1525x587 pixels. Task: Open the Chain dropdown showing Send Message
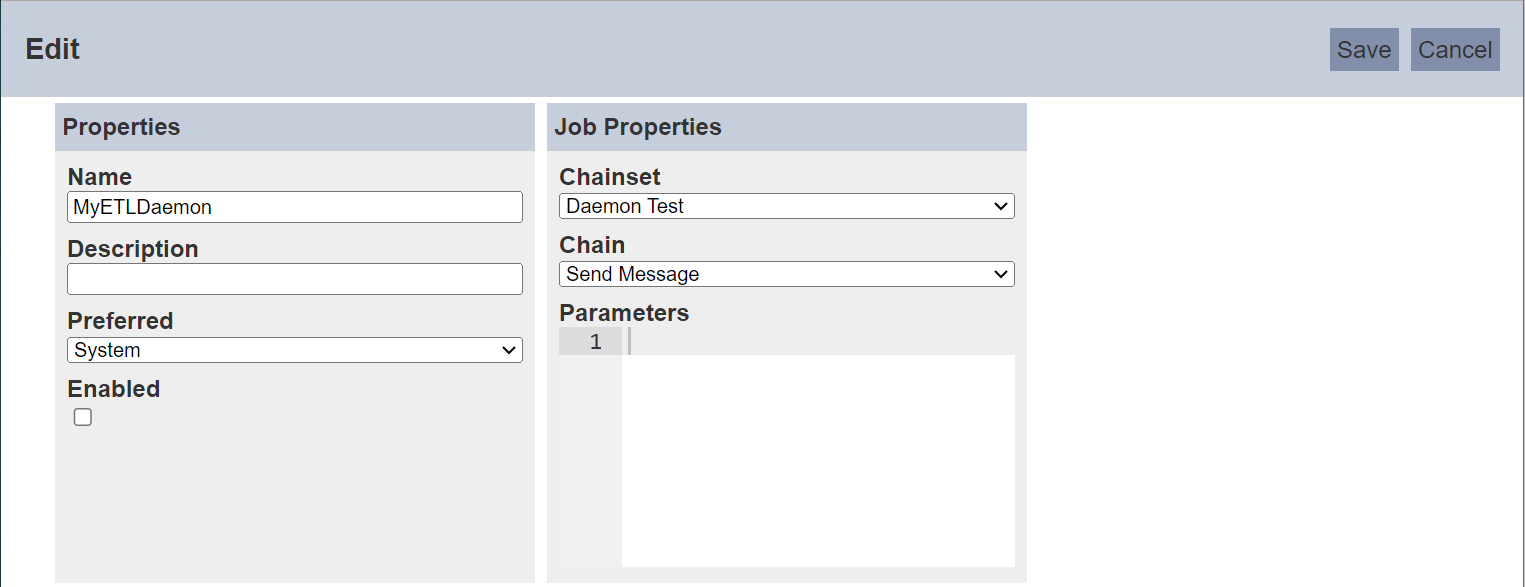[787, 274]
